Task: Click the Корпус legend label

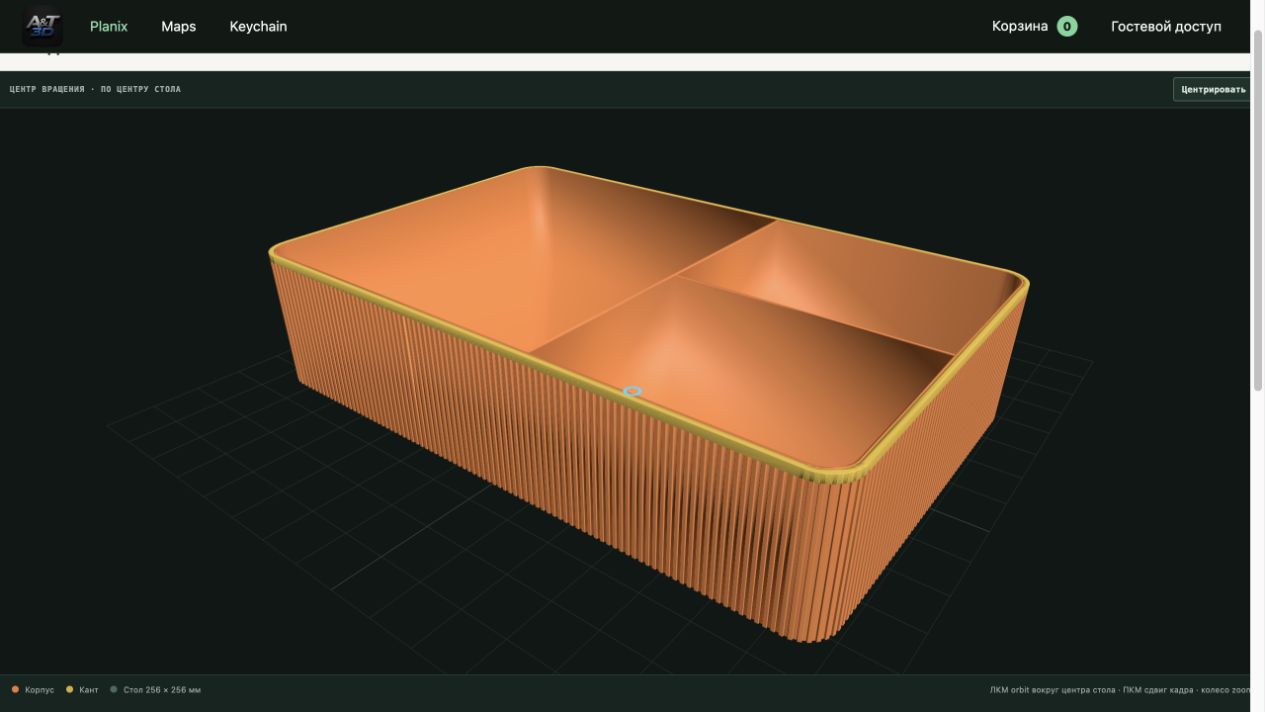Action: click(39, 690)
